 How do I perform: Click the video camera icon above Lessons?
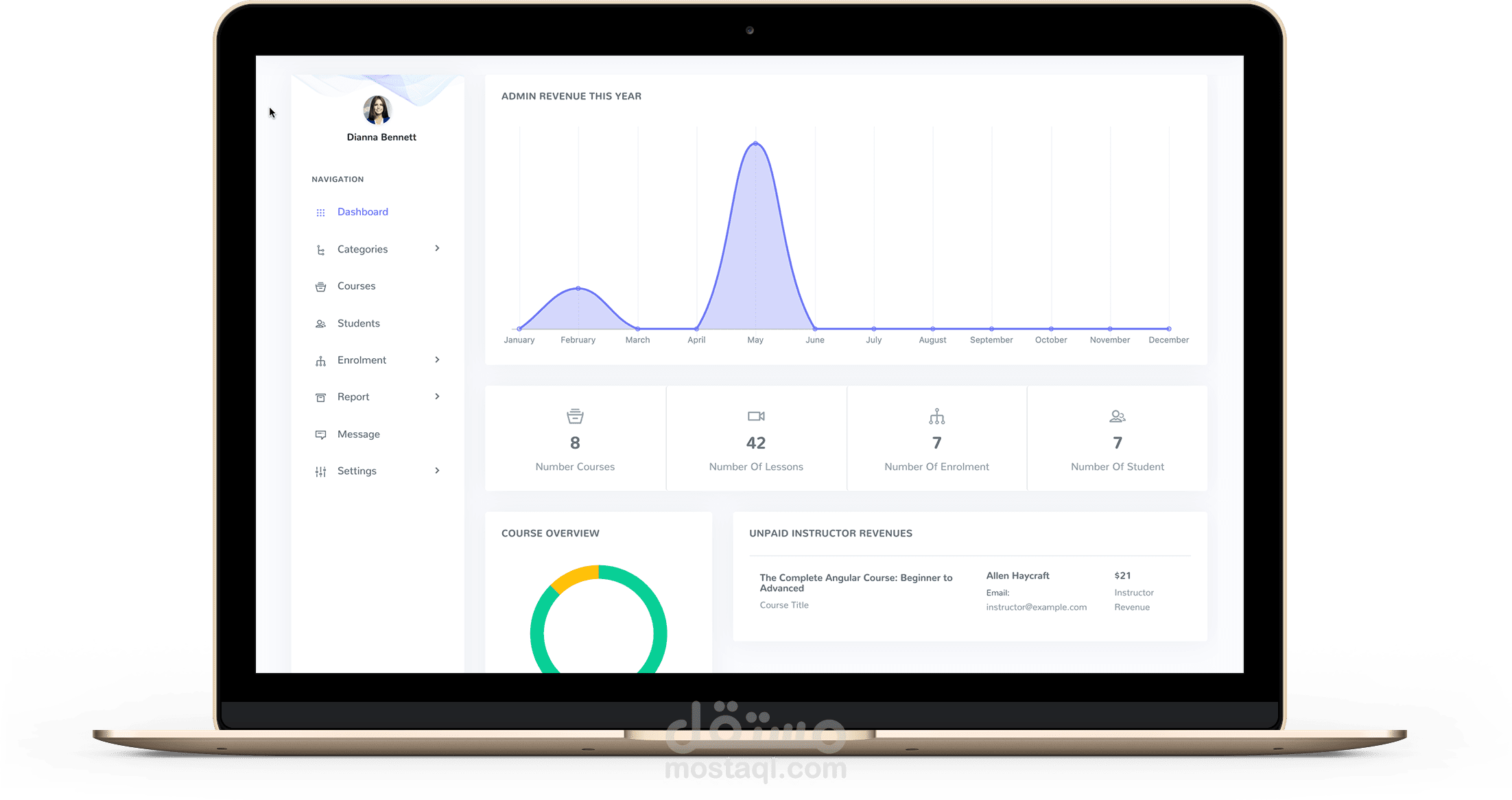click(756, 416)
